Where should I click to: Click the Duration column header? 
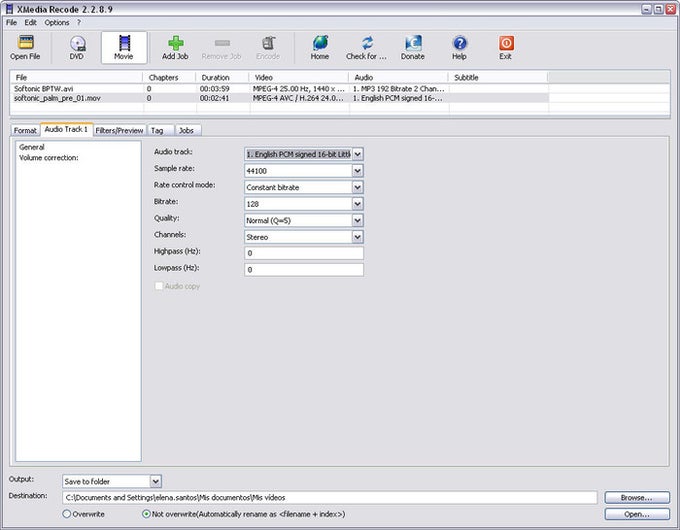click(222, 78)
